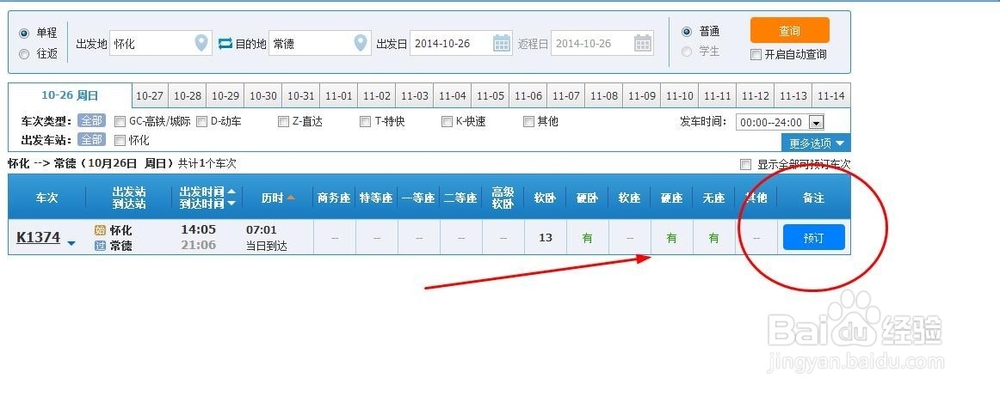The height and width of the screenshot is (396, 1000).
Task: Click the pass-through badge beside 常德
Action: coord(100,246)
